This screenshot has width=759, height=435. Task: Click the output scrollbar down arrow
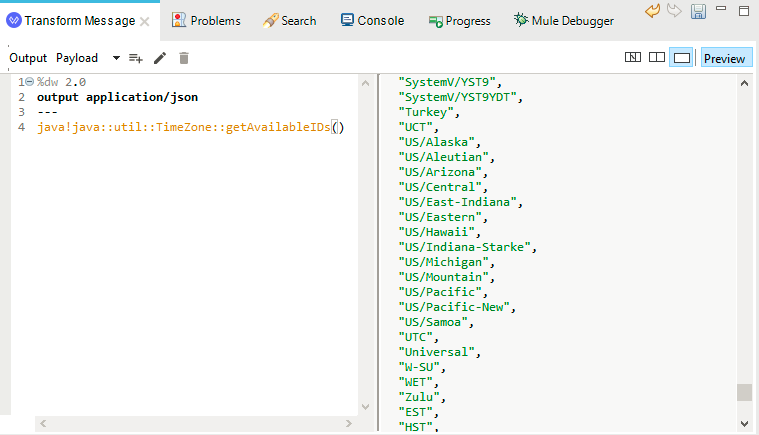point(744,424)
